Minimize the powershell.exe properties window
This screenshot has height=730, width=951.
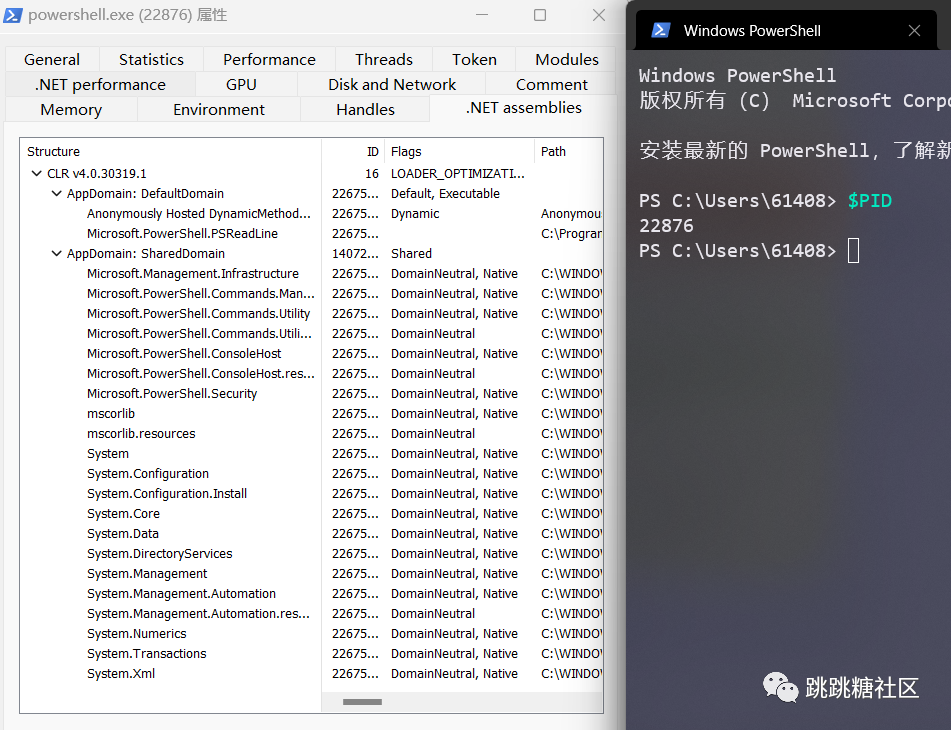(482, 15)
